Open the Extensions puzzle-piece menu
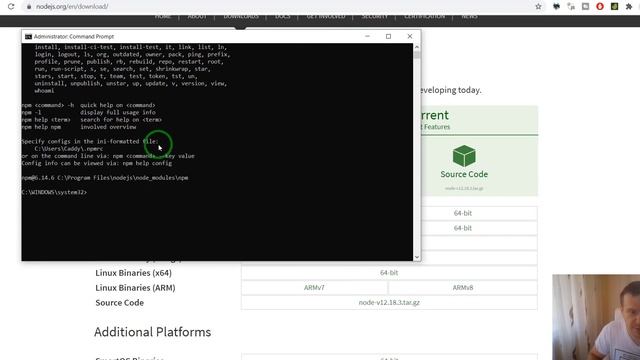640x360 pixels. 629,7
